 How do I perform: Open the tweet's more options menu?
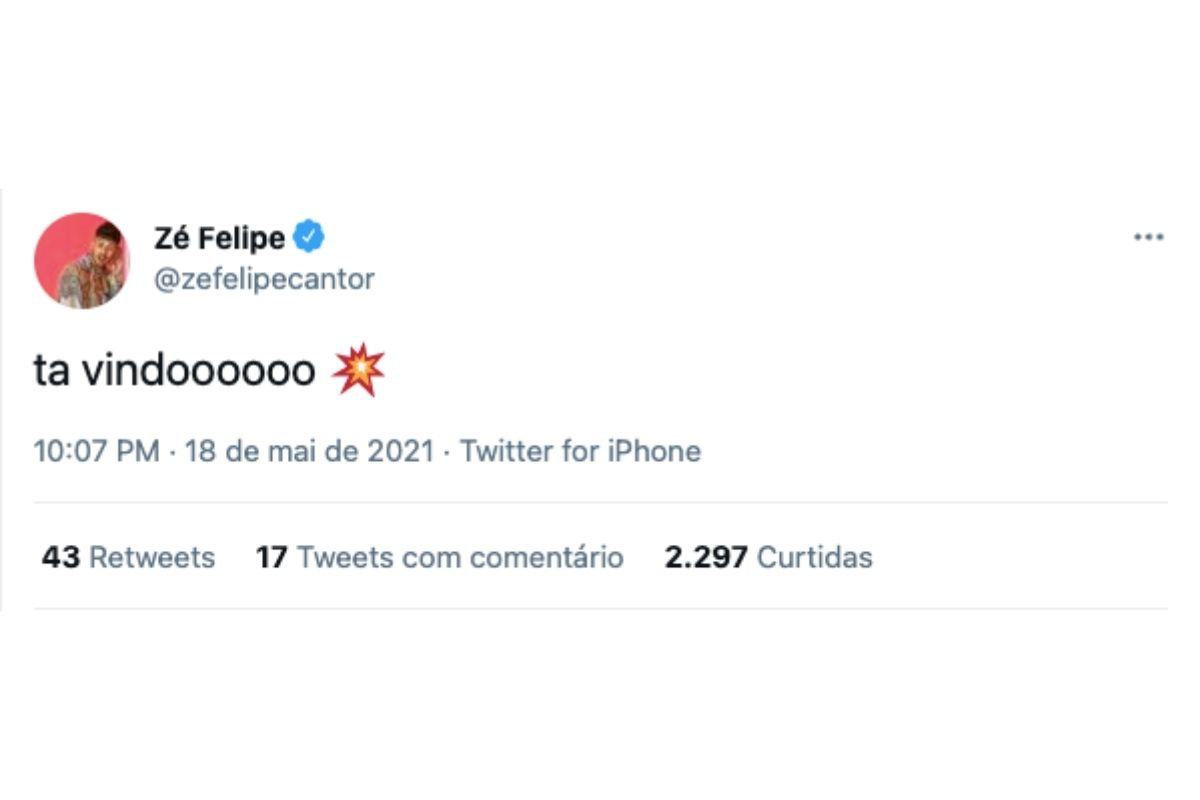pos(1148,238)
